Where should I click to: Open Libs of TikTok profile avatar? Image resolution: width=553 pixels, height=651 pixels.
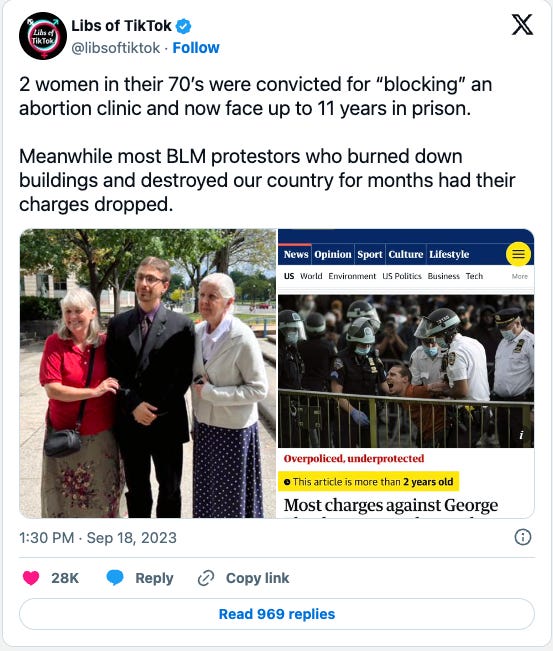coord(43,36)
